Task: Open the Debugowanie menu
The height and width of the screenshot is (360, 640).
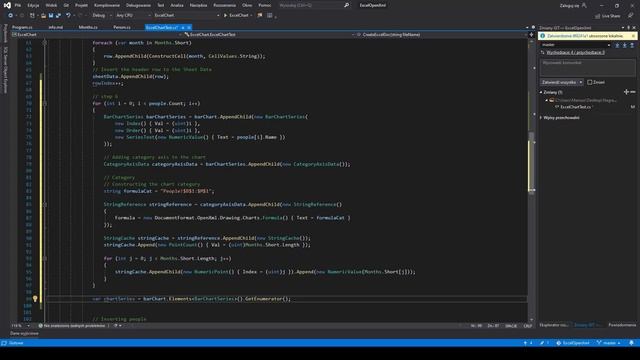Action: pyautogui.click(x=138, y=5)
